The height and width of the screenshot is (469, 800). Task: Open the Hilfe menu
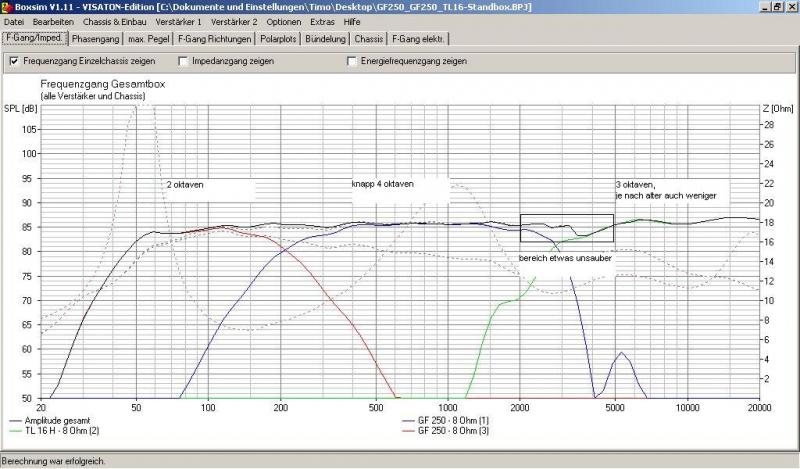point(352,21)
